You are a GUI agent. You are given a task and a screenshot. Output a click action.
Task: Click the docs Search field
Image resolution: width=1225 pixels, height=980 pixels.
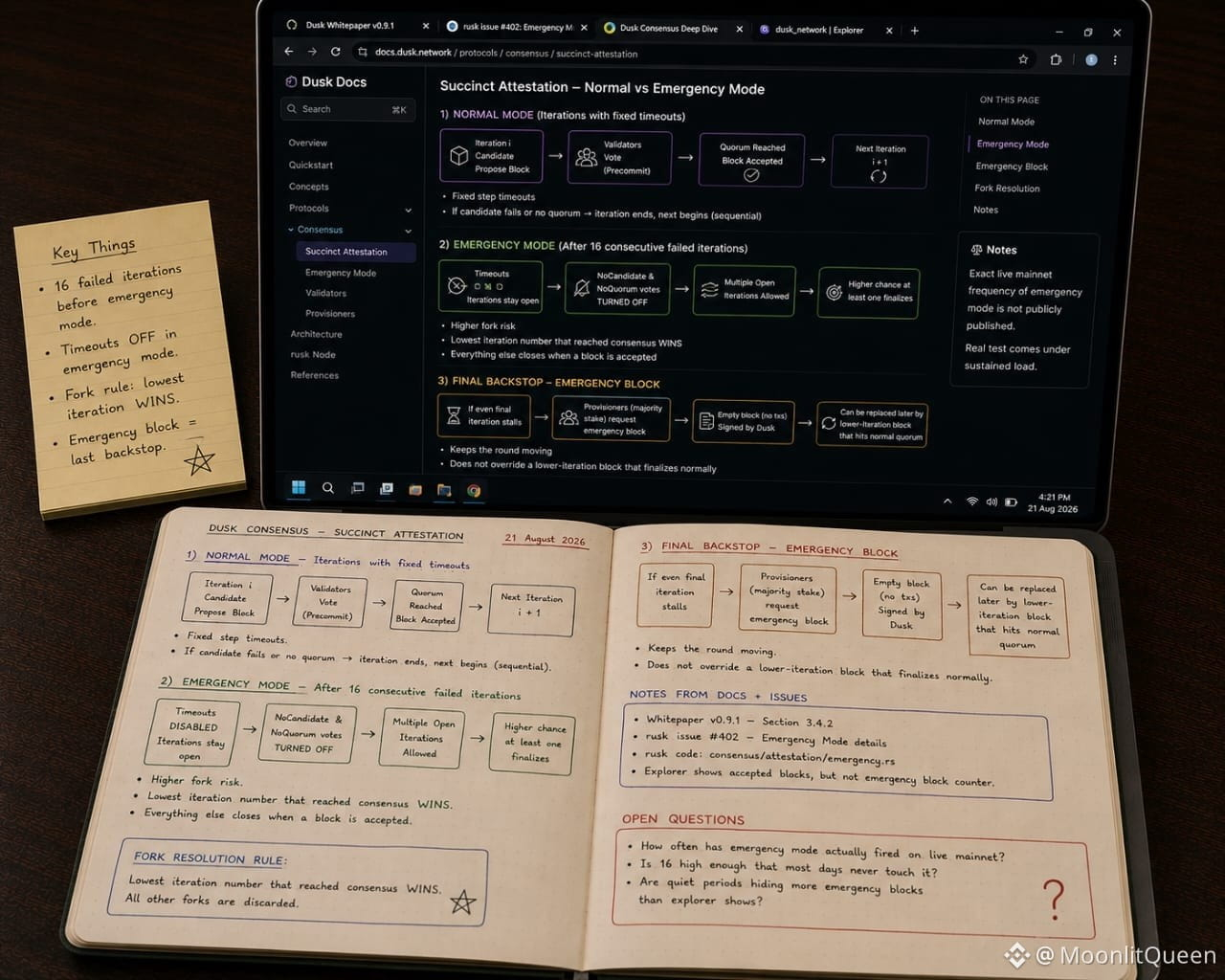pyautogui.click(x=347, y=109)
